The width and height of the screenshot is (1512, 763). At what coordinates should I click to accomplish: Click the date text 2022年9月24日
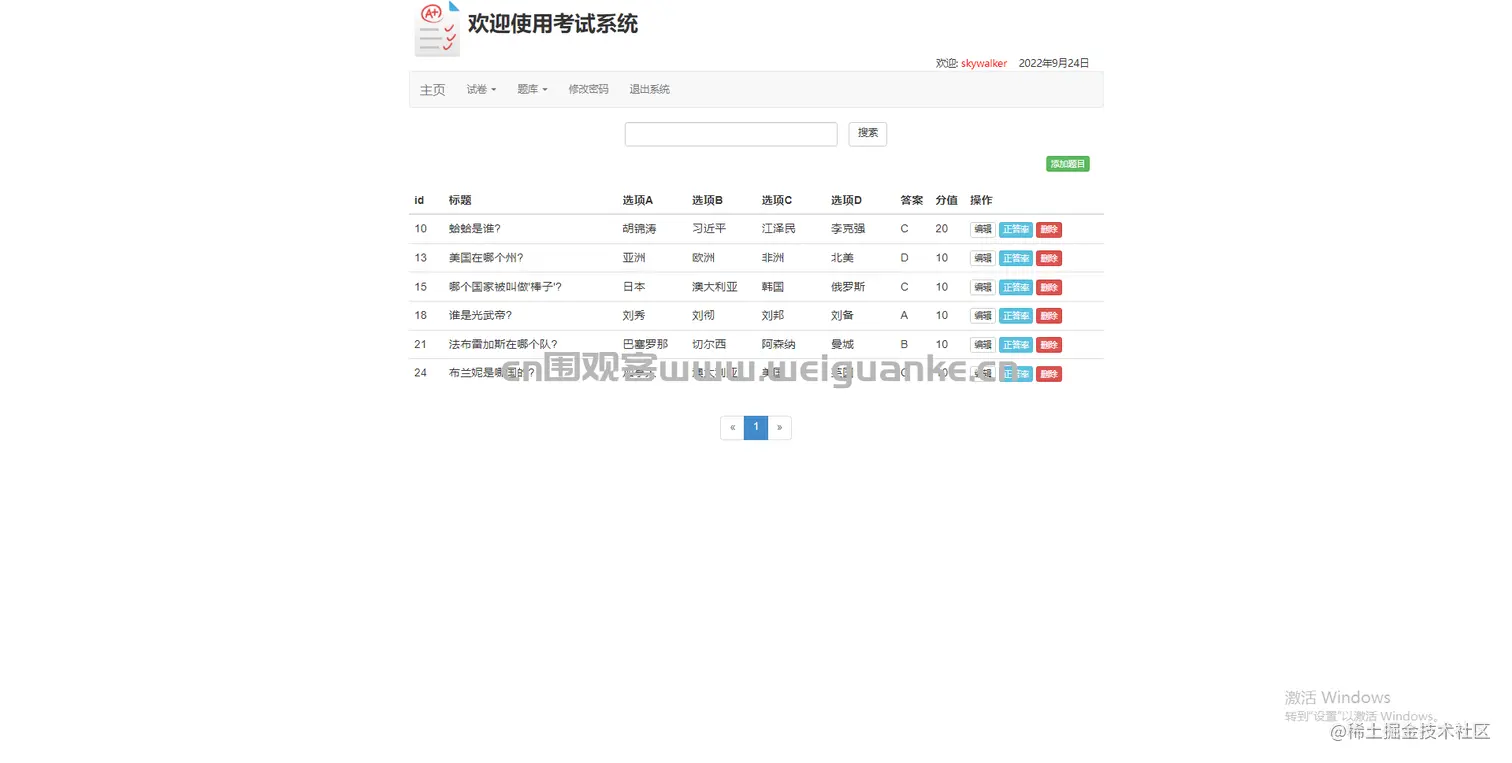pyautogui.click(x=1054, y=63)
